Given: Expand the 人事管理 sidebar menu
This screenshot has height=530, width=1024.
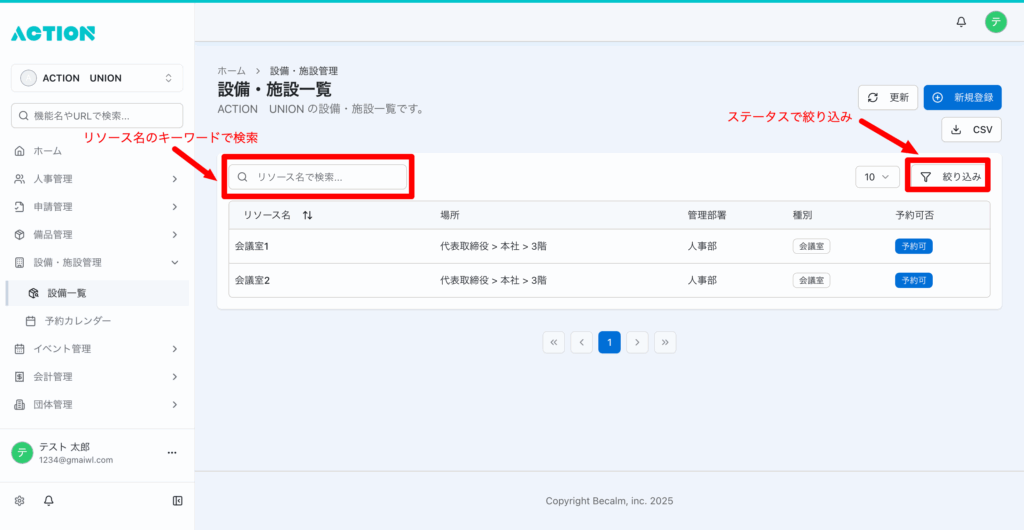Looking at the screenshot, I should click(97, 179).
